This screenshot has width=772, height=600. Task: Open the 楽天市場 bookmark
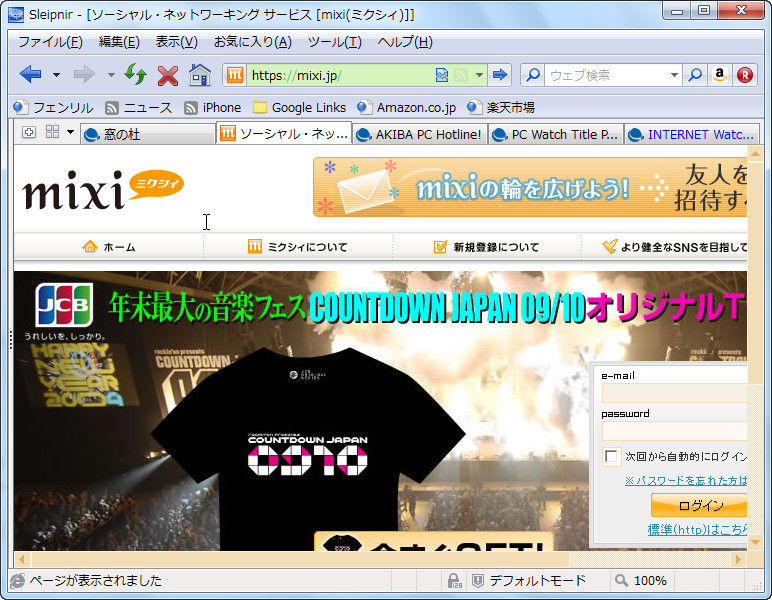click(501, 107)
